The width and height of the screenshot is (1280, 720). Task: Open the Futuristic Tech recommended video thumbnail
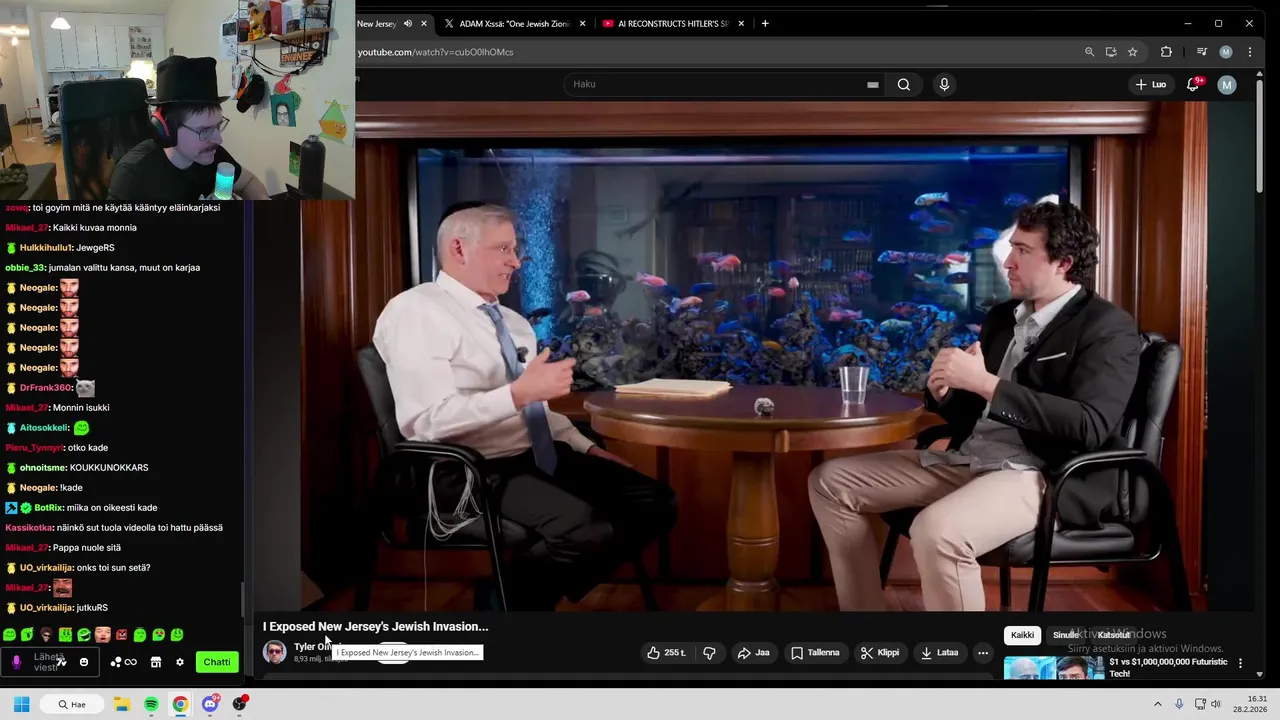(x=1052, y=668)
